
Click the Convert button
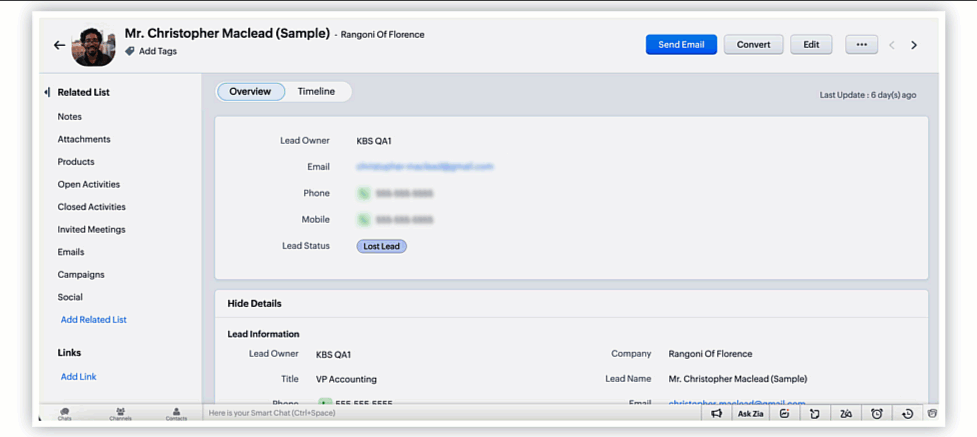tap(753, 45)
